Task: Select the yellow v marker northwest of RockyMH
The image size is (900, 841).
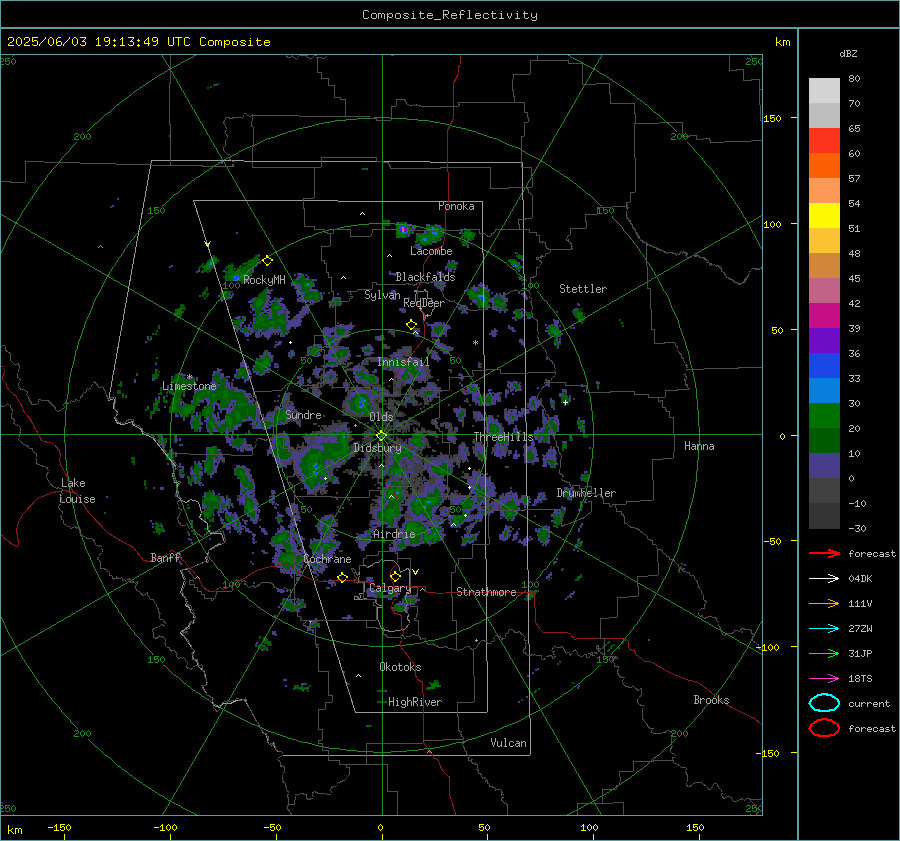Action: pyautogui.click(x=207, y=244)
